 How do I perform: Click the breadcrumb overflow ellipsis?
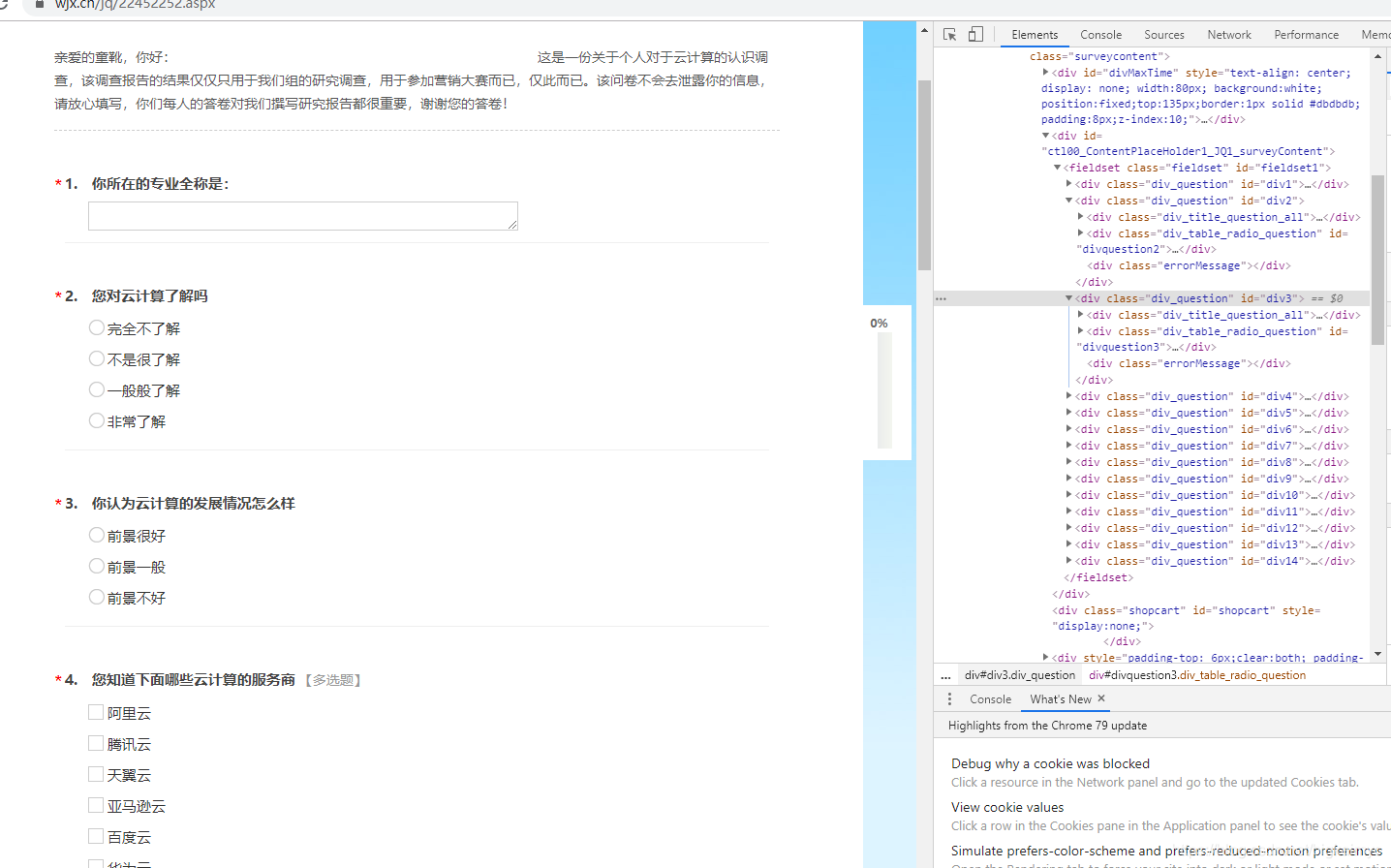945,675
